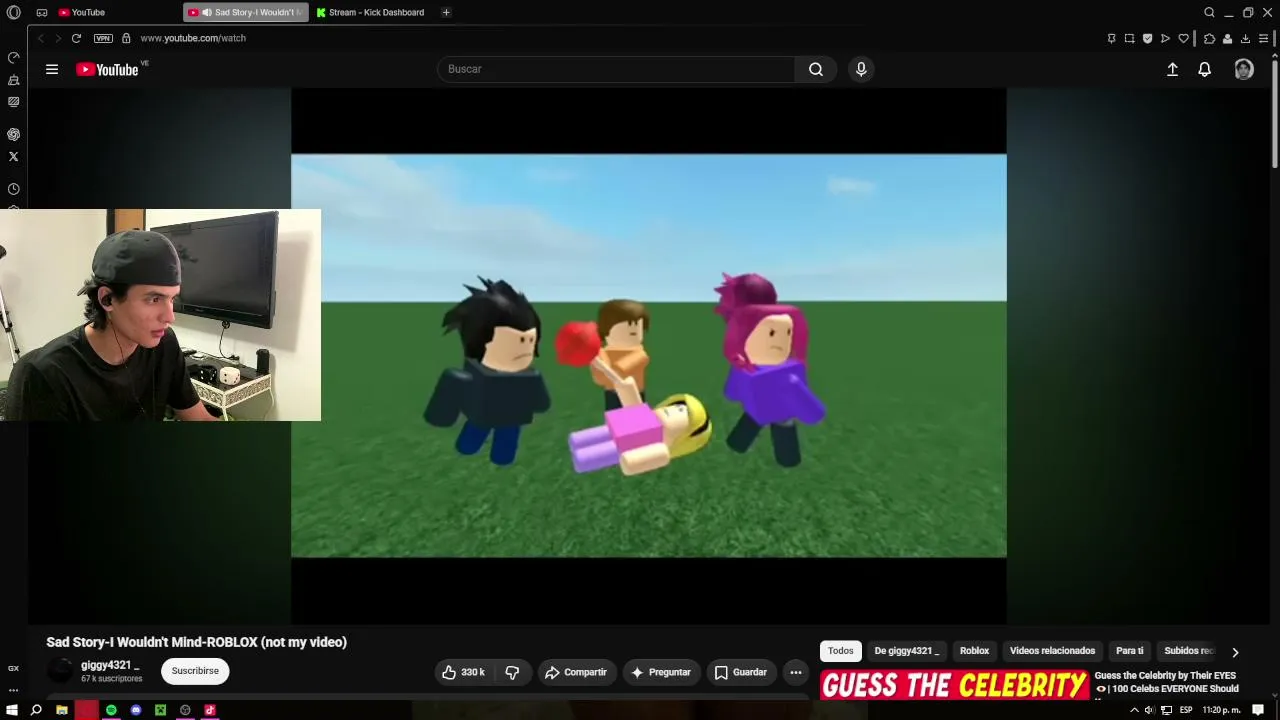The image size is (1280, 720).
Task: Open Windows taskbar search
Action: pyautogui.click(x=36, y=710)
